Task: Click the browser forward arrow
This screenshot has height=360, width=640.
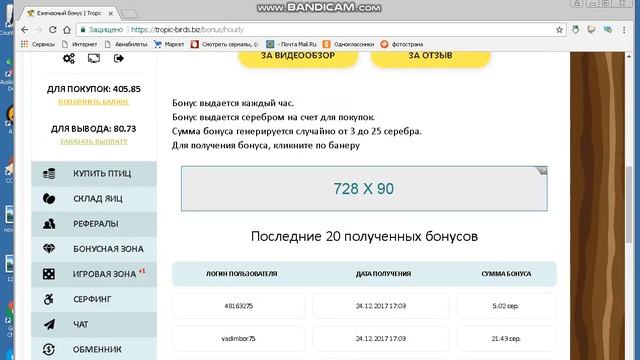Action: [x=38, y=30]
